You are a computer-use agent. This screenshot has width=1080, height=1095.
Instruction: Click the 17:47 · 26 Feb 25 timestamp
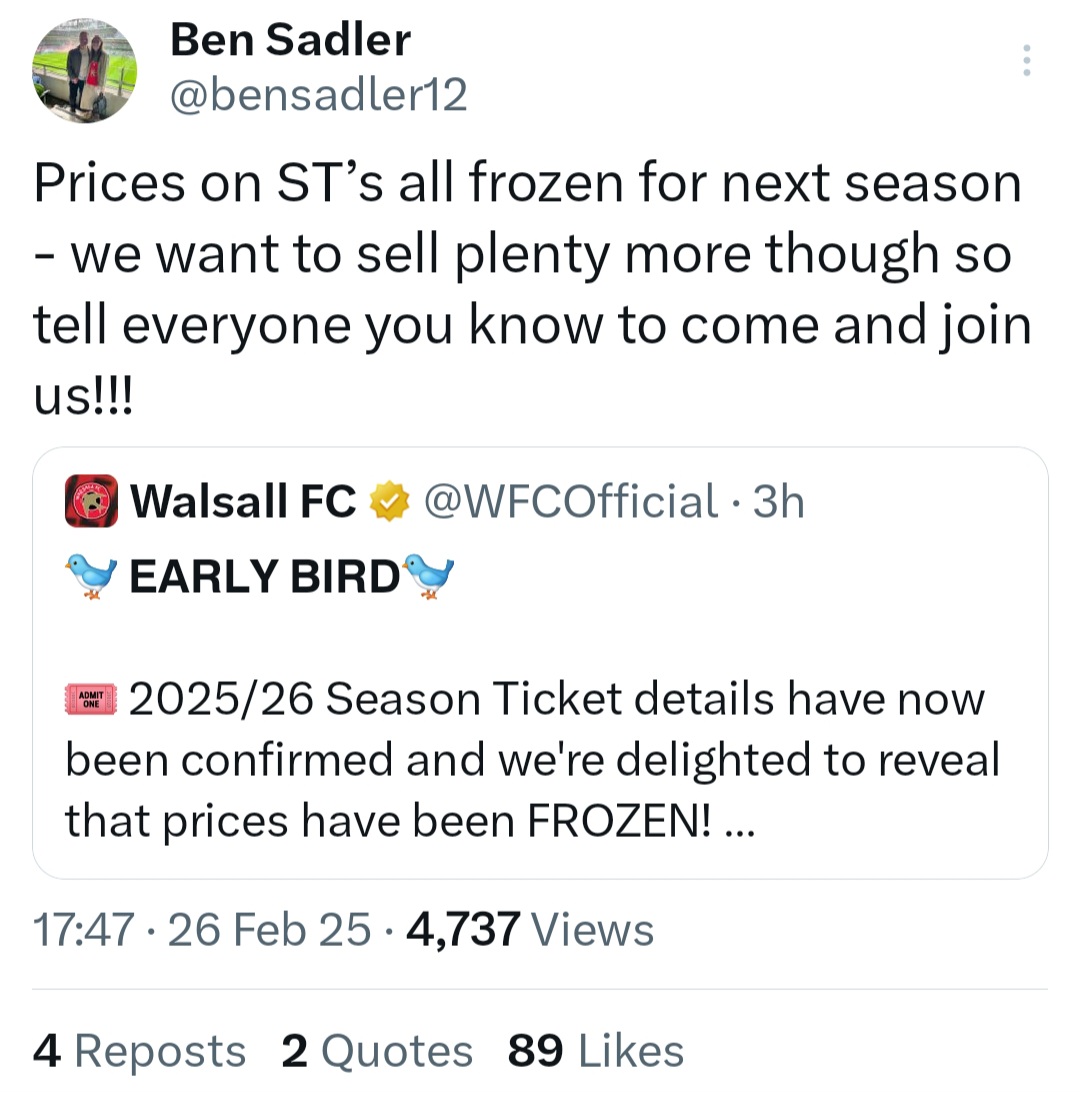click(202, 929)
